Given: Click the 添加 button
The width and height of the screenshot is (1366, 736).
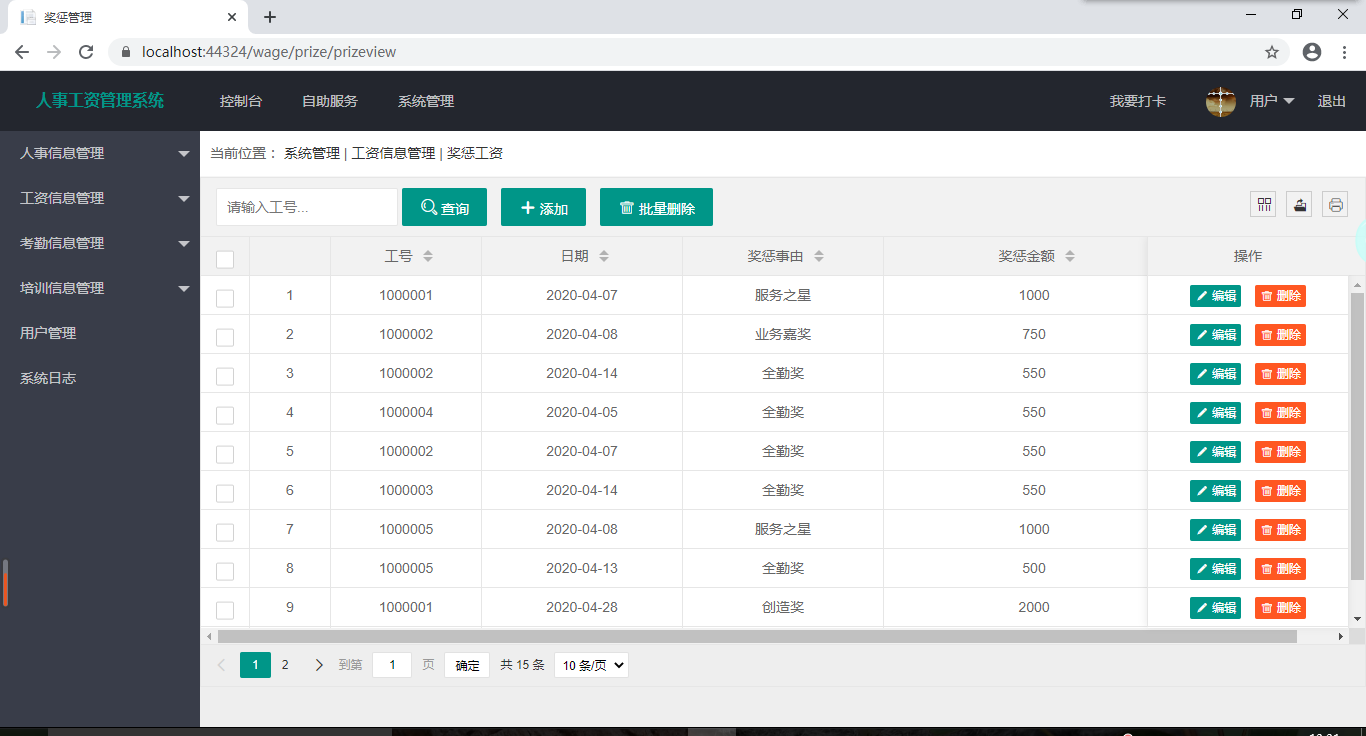Looking at the screenshot, I should [x=543, y=207].
